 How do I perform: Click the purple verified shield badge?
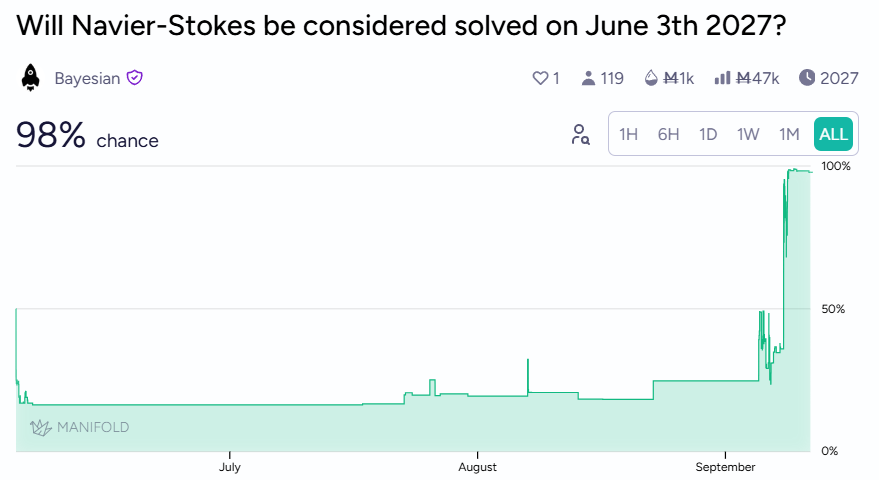point(135,77)
